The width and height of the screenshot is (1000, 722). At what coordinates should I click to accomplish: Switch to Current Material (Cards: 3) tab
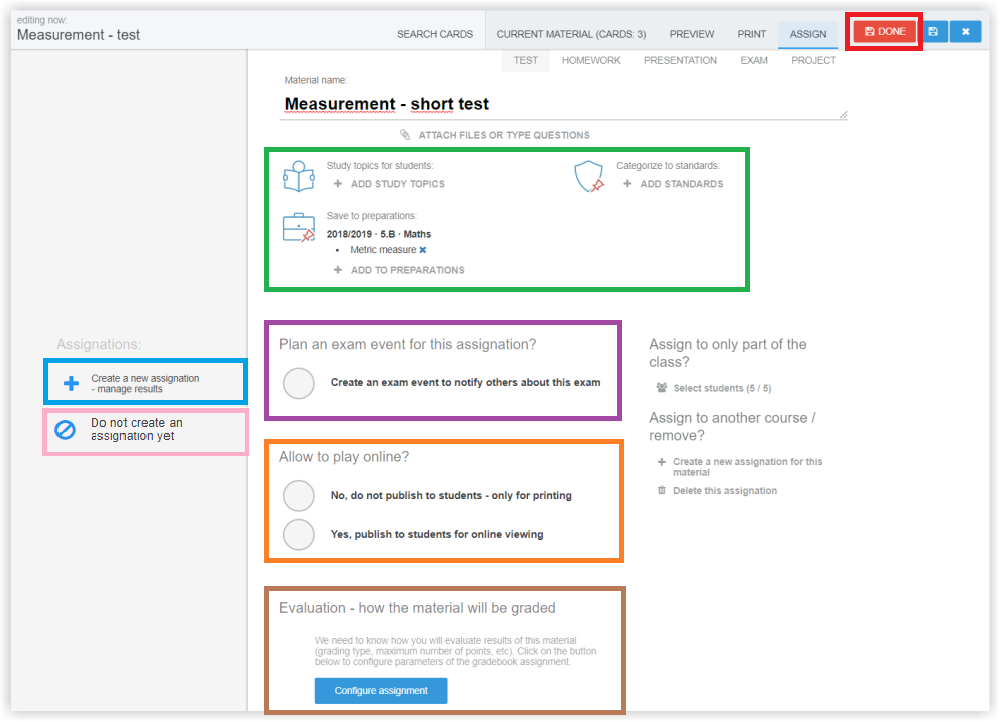pyautogui.click(x=571, y=34)
